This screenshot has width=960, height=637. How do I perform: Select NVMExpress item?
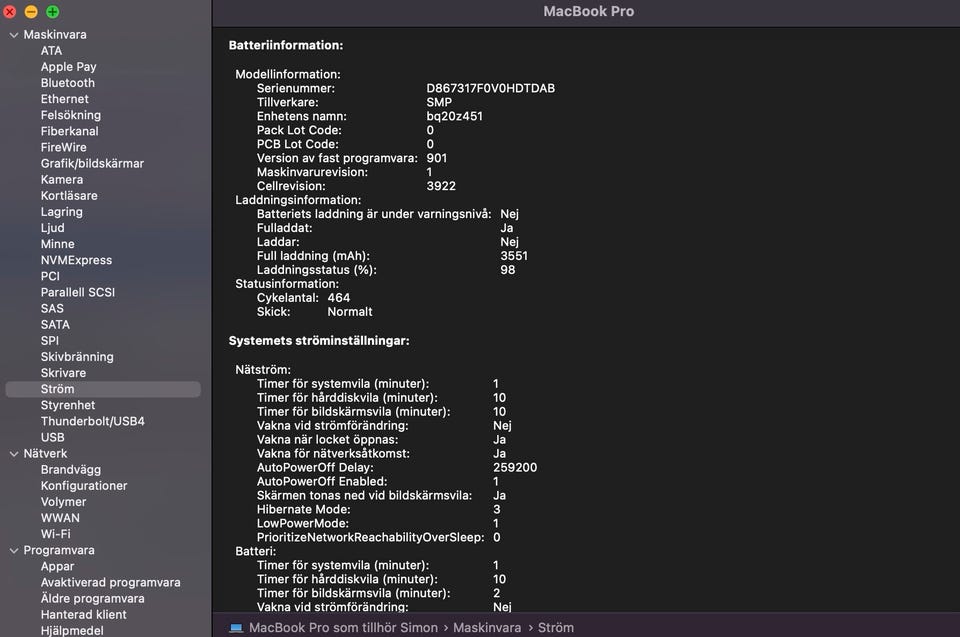point(77,260)
